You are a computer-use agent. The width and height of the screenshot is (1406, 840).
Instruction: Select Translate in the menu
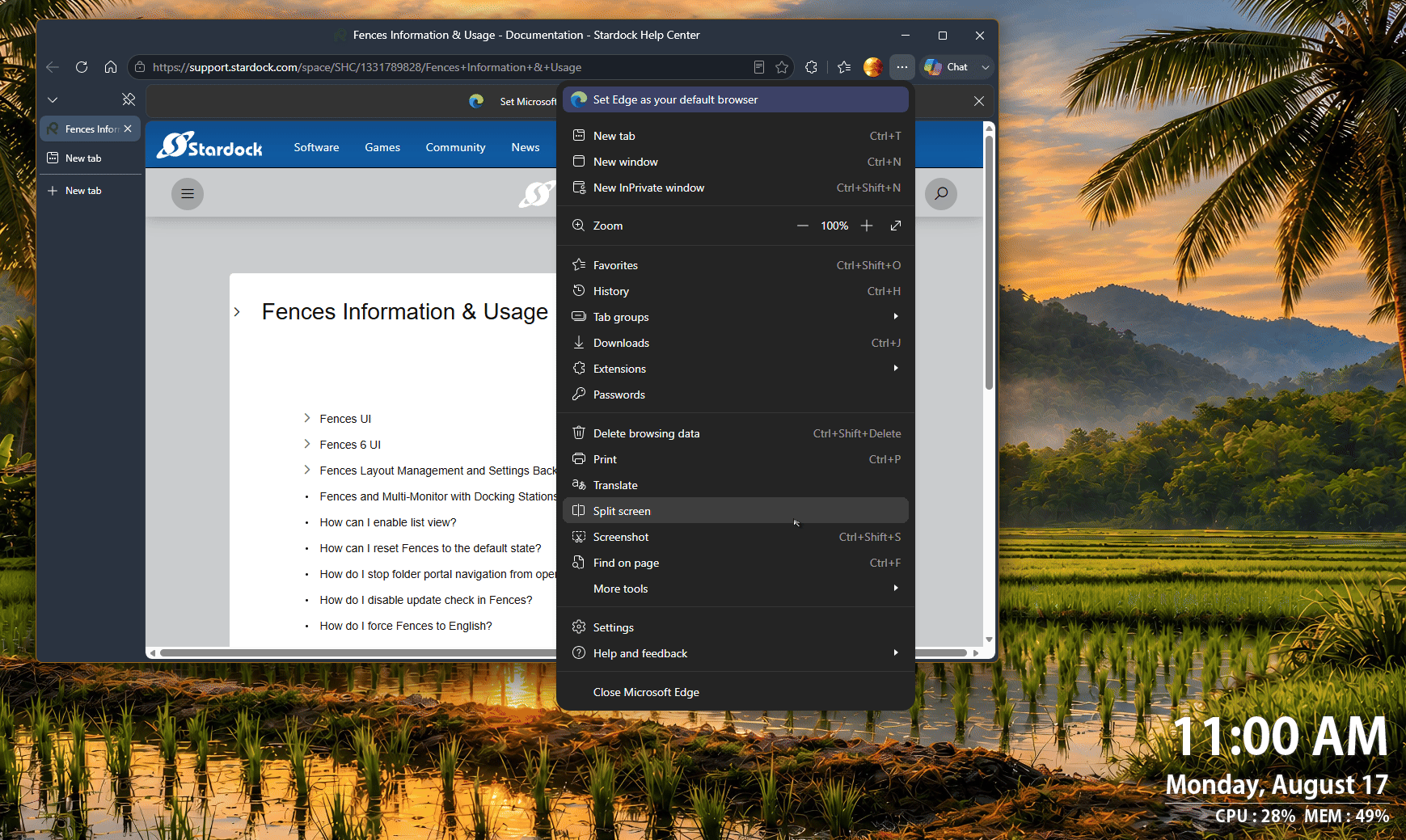pos(736,485)
